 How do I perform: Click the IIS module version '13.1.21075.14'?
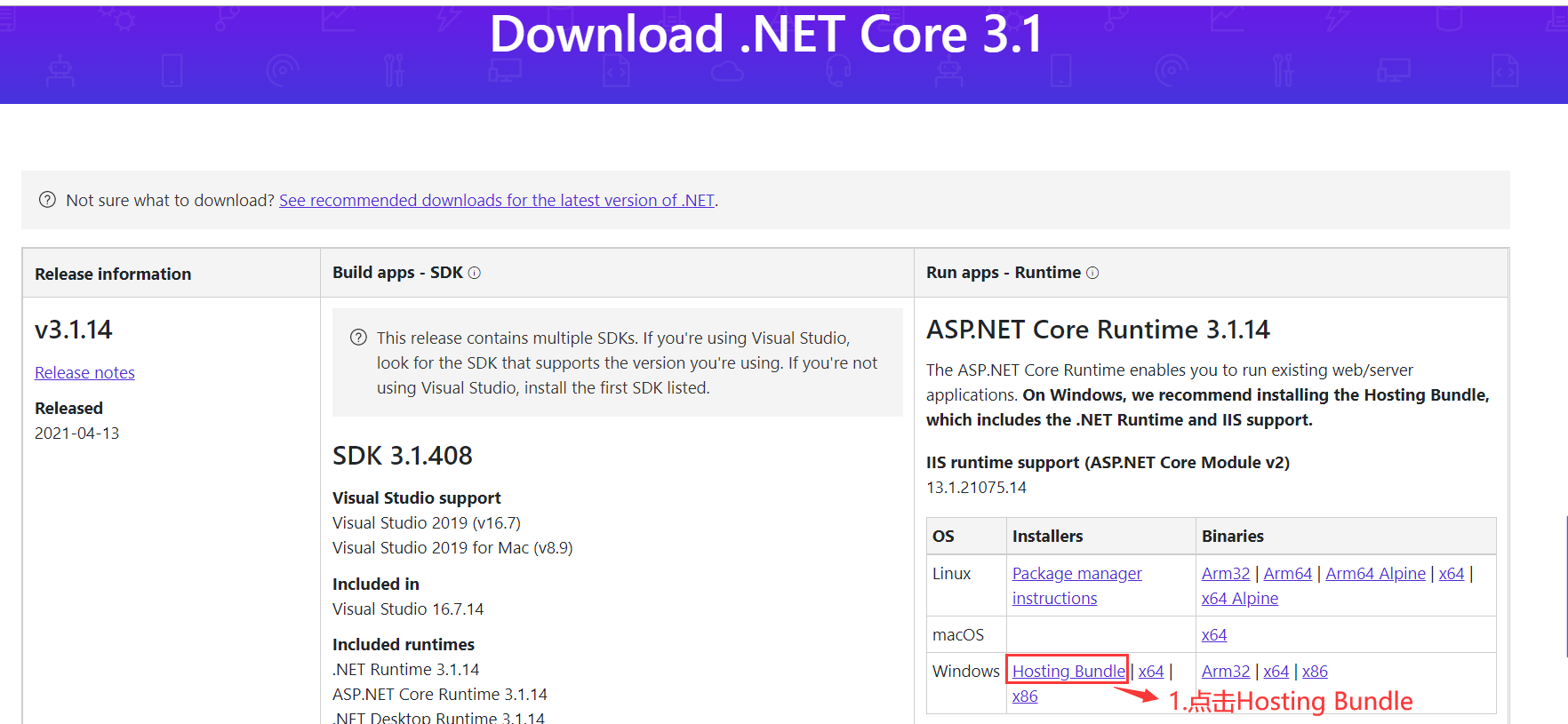pyautogui.click(x=976, y=488)
